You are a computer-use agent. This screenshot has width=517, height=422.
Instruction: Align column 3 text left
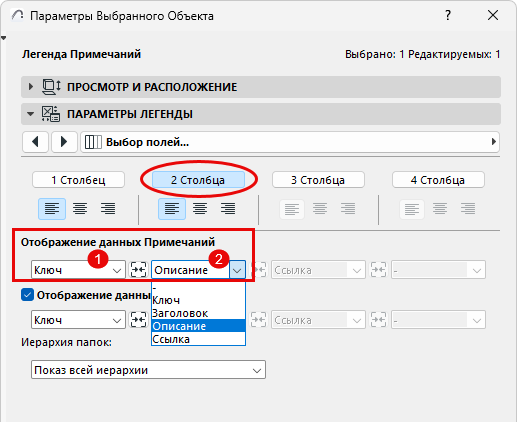[x=292, y=209]
